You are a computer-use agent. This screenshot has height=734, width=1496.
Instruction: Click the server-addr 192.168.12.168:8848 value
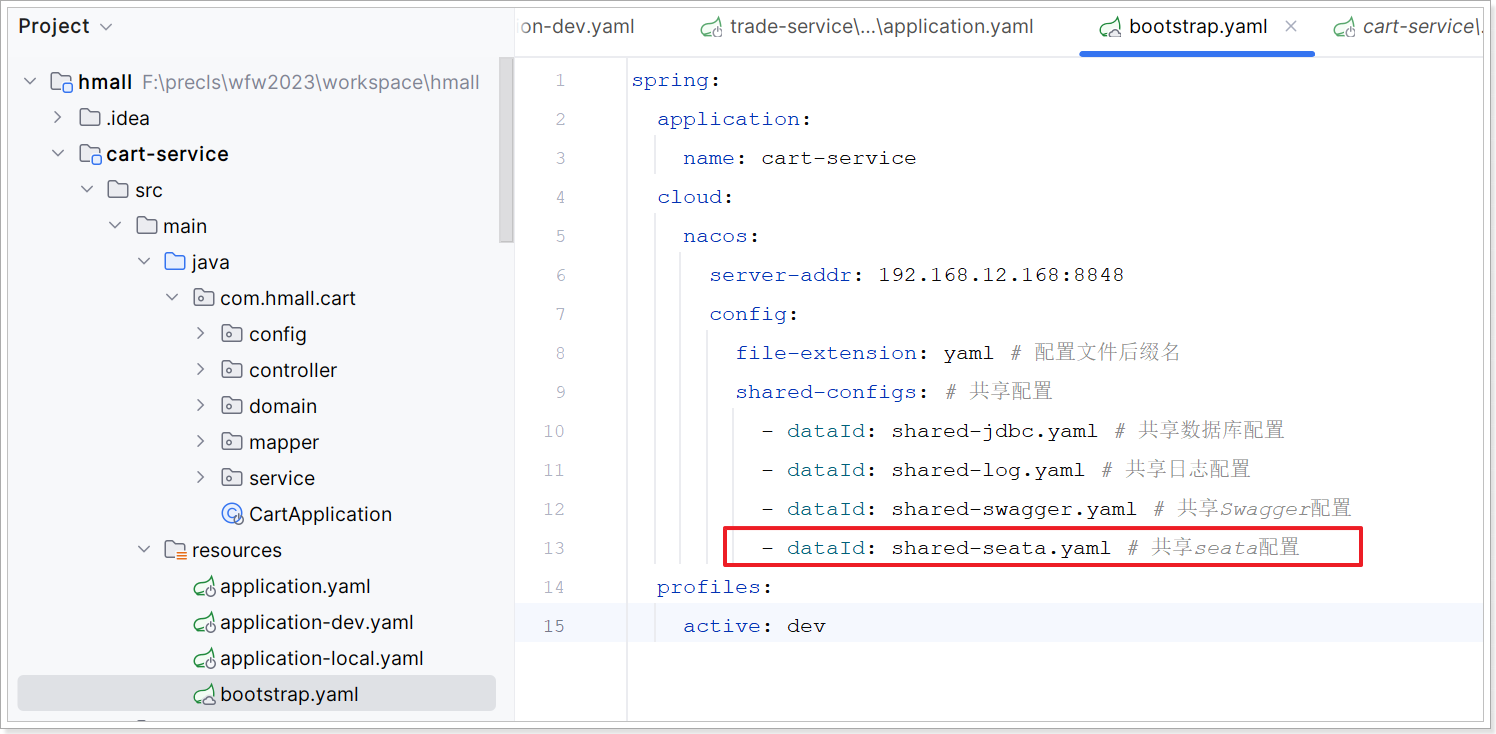pos(1001,275)
